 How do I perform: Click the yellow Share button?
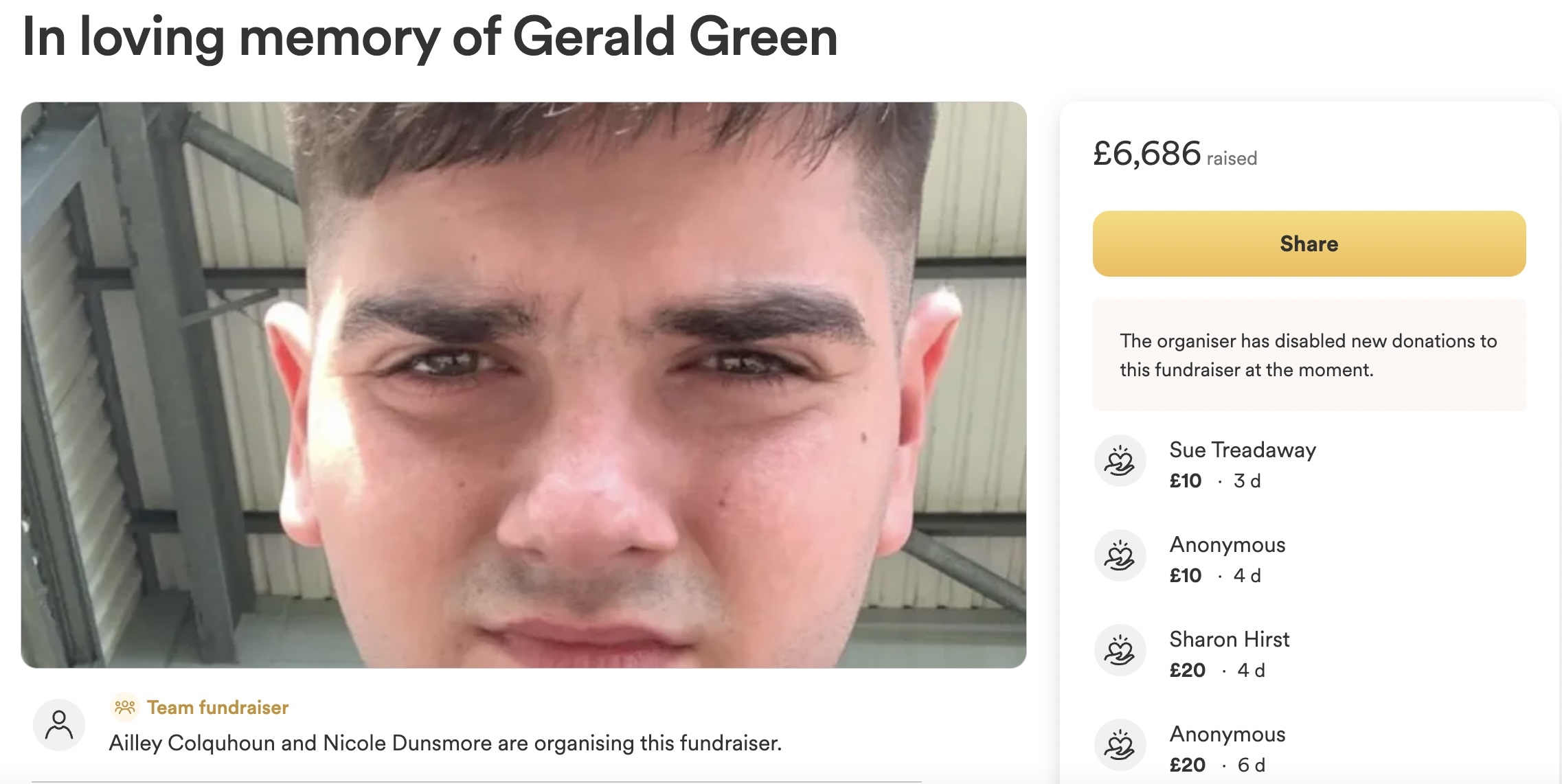(1309, 244)
